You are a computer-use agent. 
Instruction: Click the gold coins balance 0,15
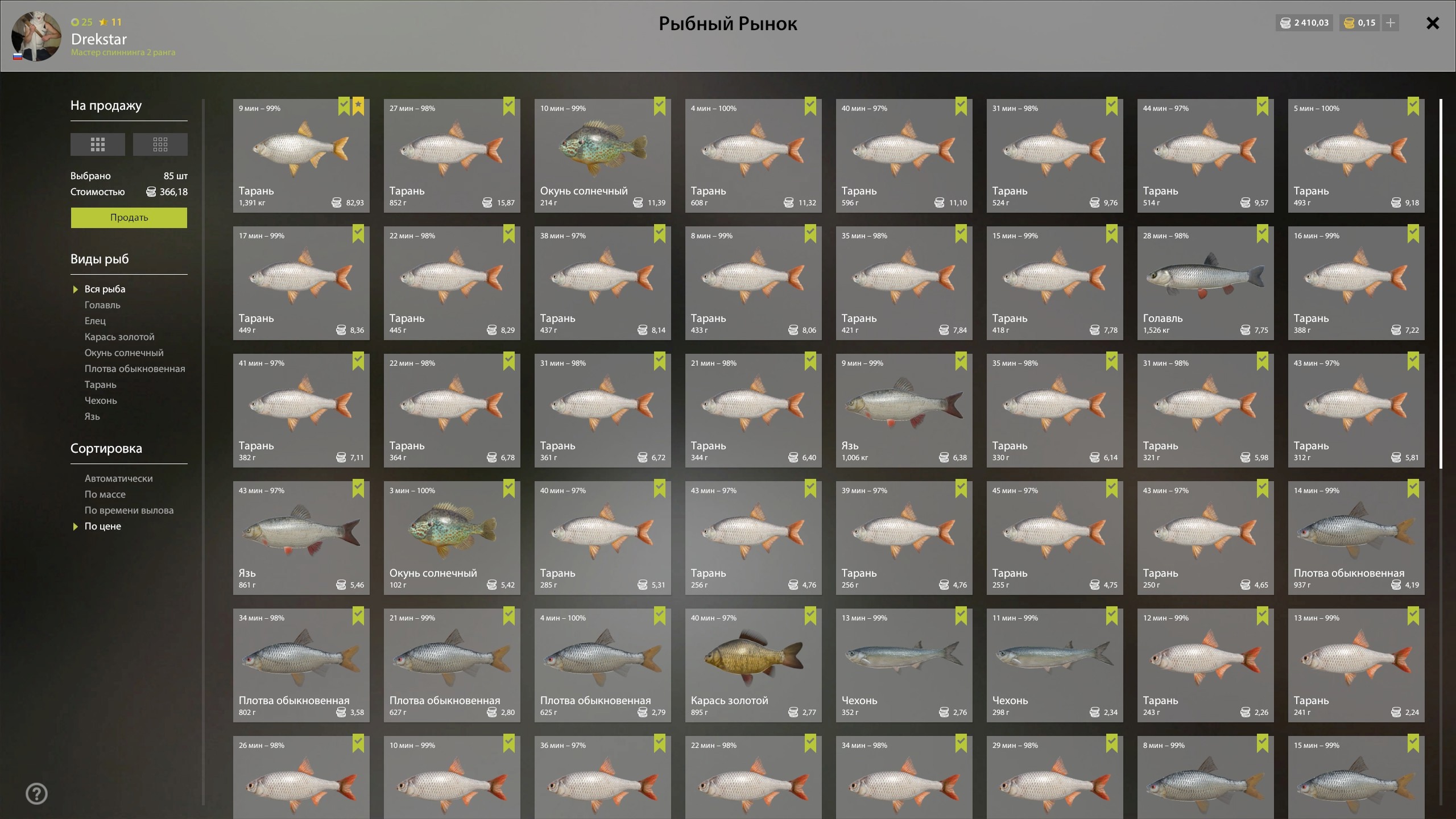(1359, 23)
